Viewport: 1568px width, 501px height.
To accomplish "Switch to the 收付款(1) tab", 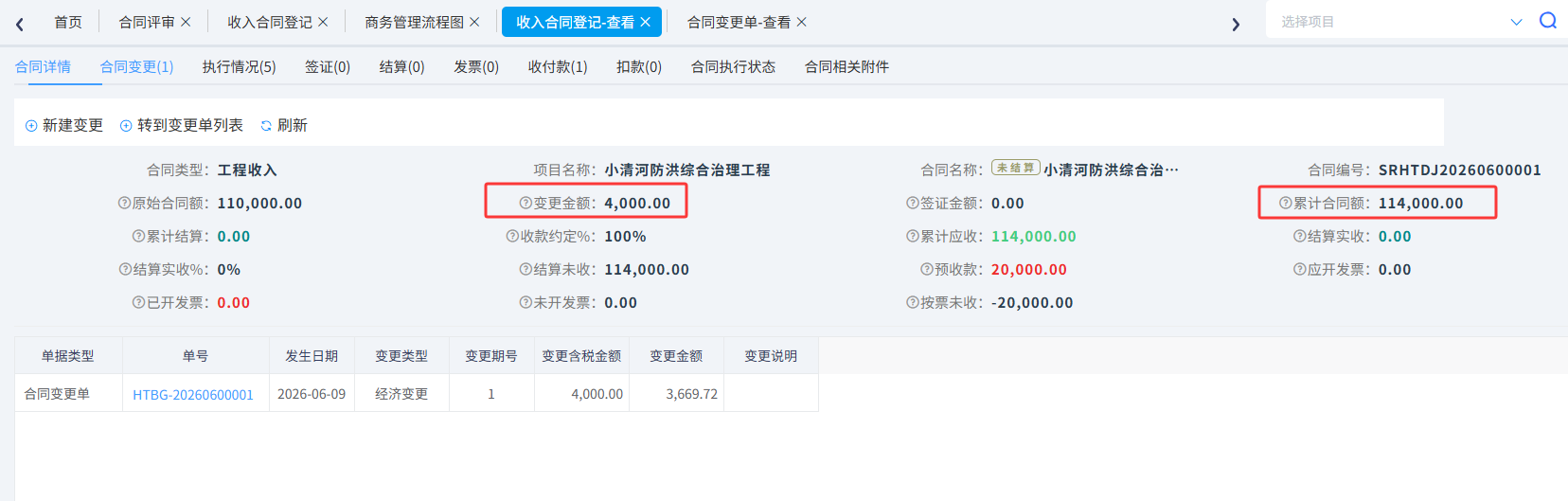I will (558, 66).
